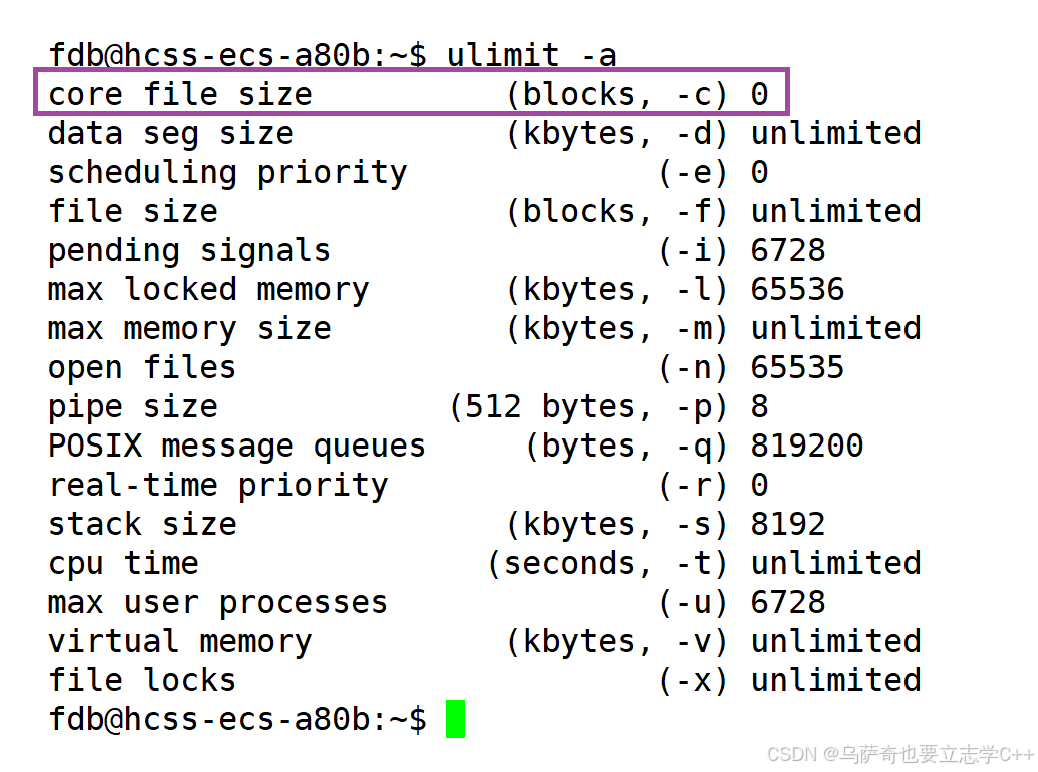Click the '(seconds, -t)' option text

tap(608, 563)
